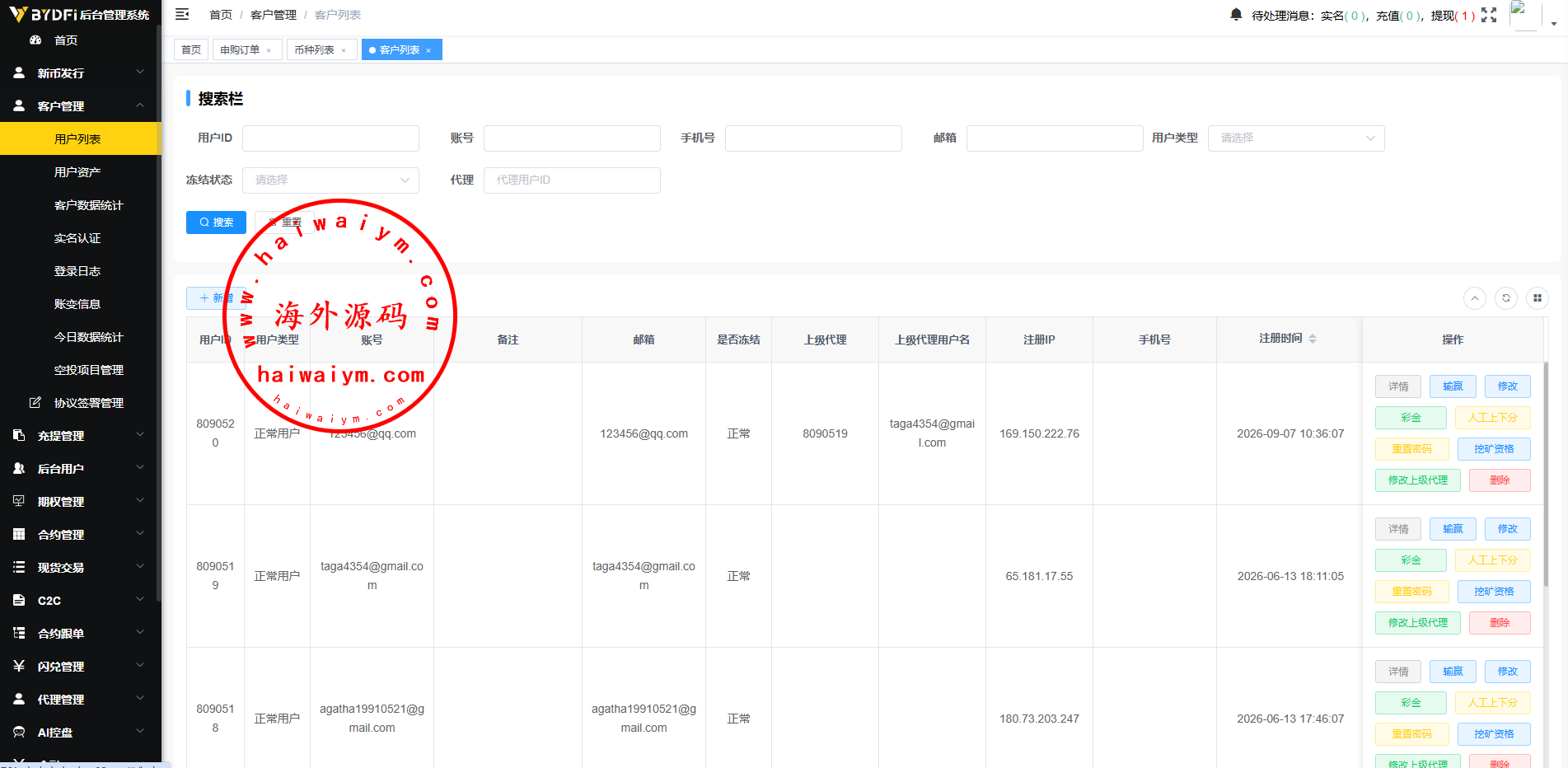The image size is (1568, 768).
Task: Close the 币种列表 tab
Action: coord(344,50)
